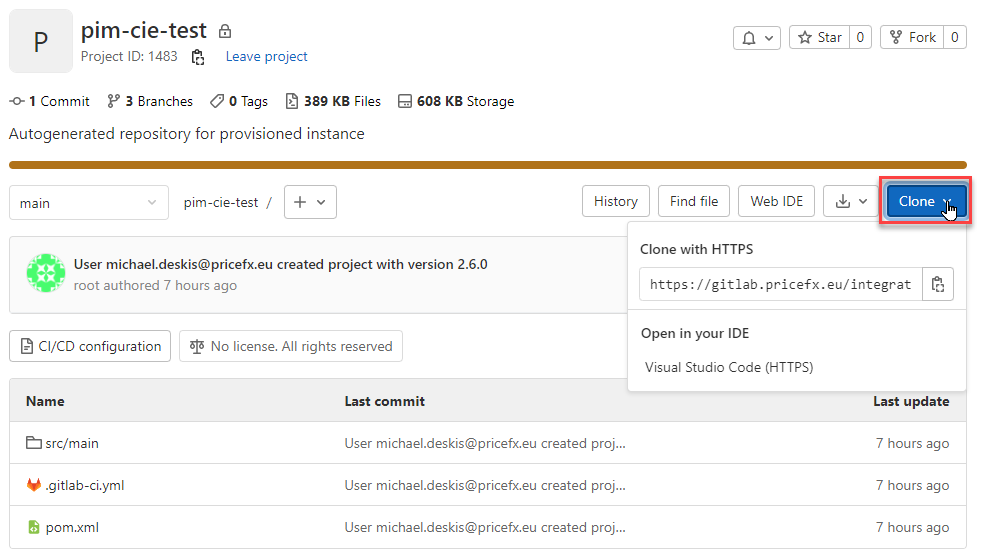992x557 pixels.
Task: Select Visual Studio Code (HTTPS) option
Action: [729, 367]
